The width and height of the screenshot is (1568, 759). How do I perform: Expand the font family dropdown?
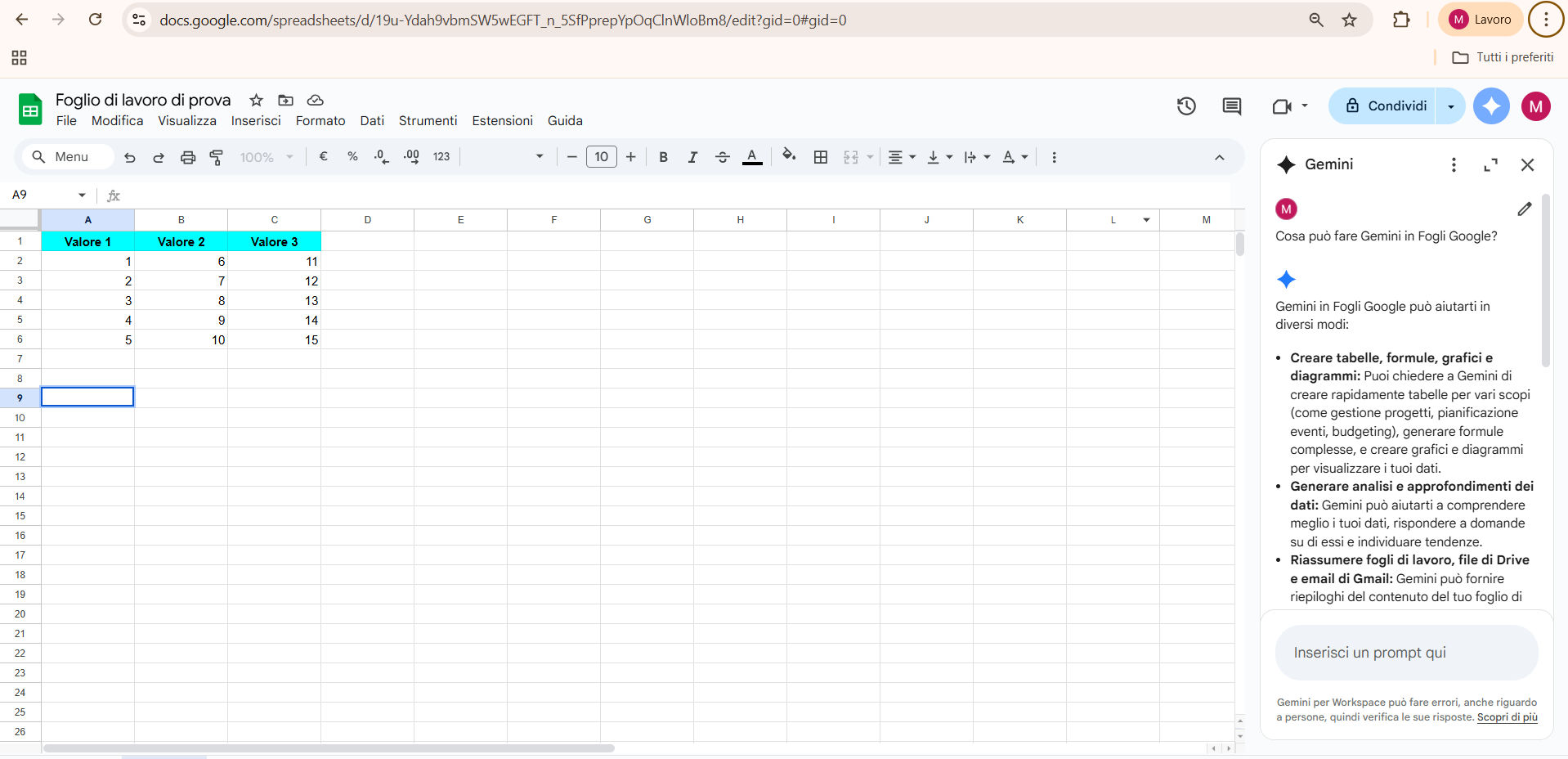[539, 157]
